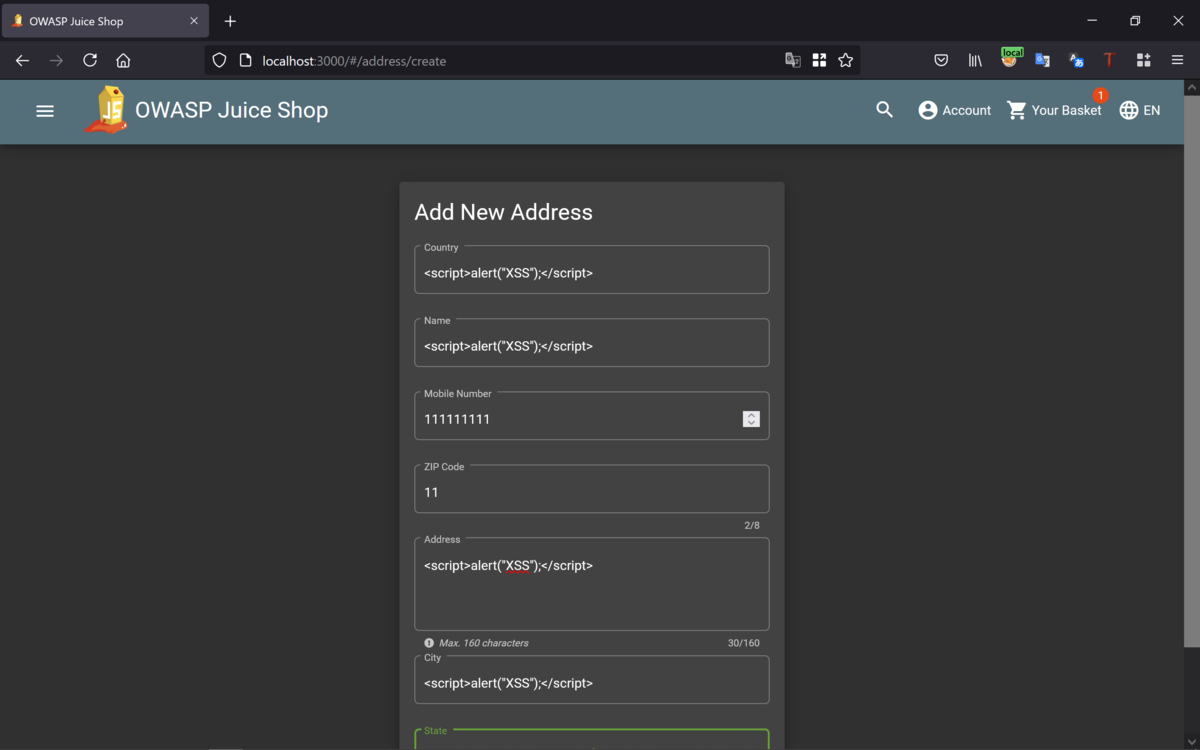Click the Max. 160 characters hint
Viewport: 1200px width, 750px height.
pyautogui.click(x=483, y=643)
